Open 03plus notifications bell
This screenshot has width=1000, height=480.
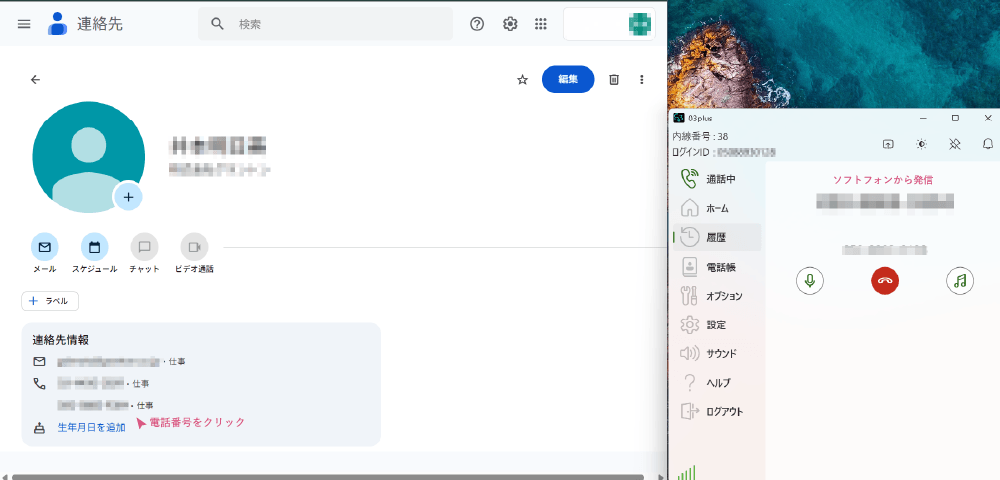[988, 144]
